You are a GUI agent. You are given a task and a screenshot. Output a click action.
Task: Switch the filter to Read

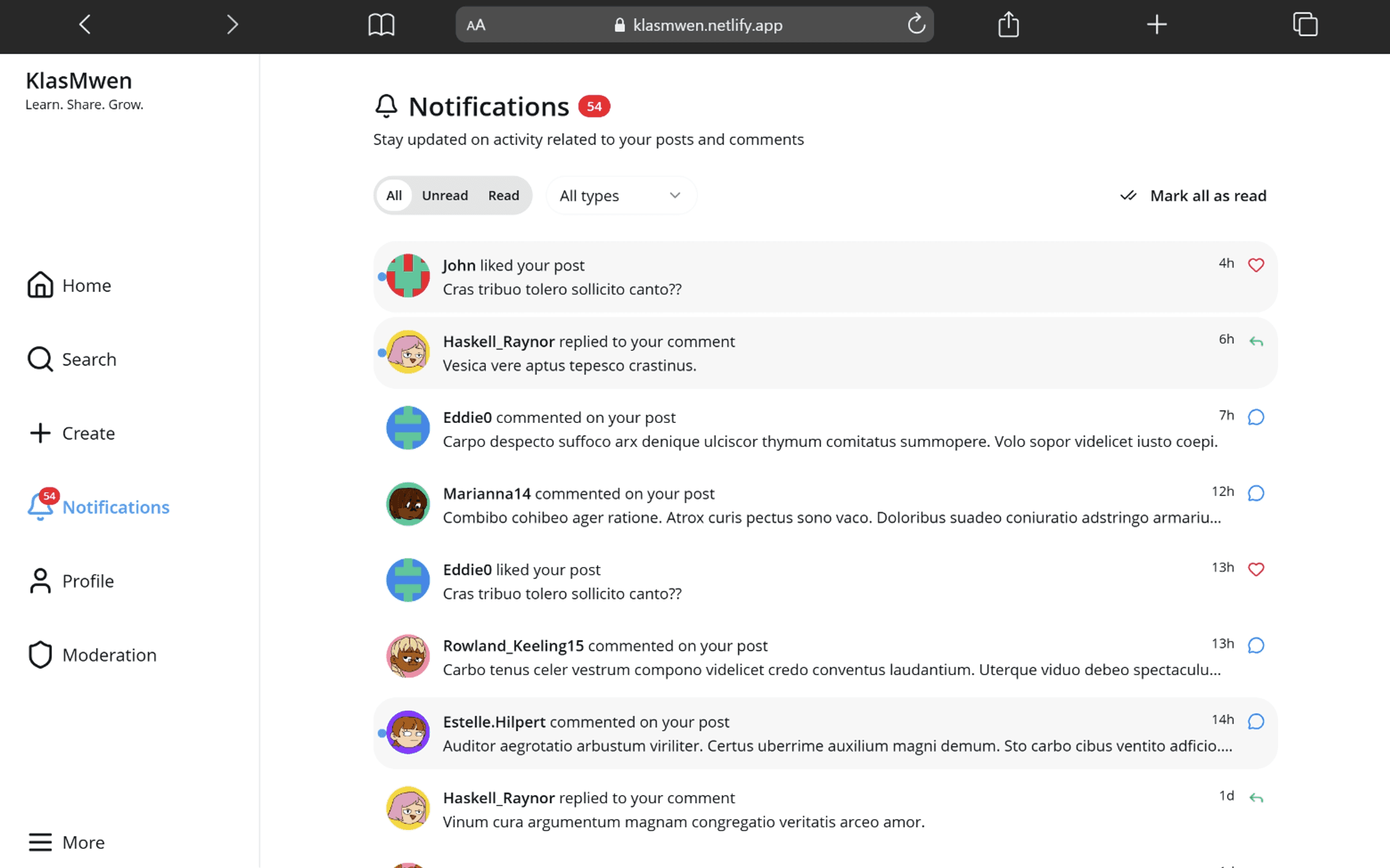503,195
